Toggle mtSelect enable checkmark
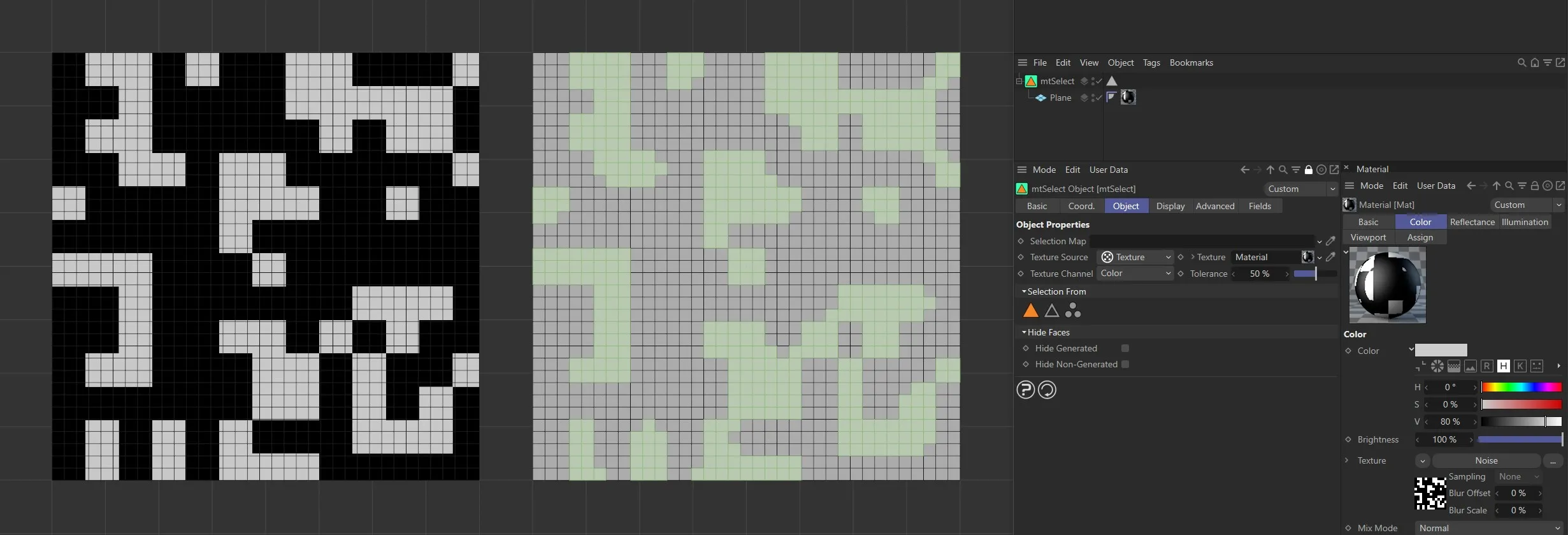Viewport: 1568px width, 535px height. [x=1099, y=81]
